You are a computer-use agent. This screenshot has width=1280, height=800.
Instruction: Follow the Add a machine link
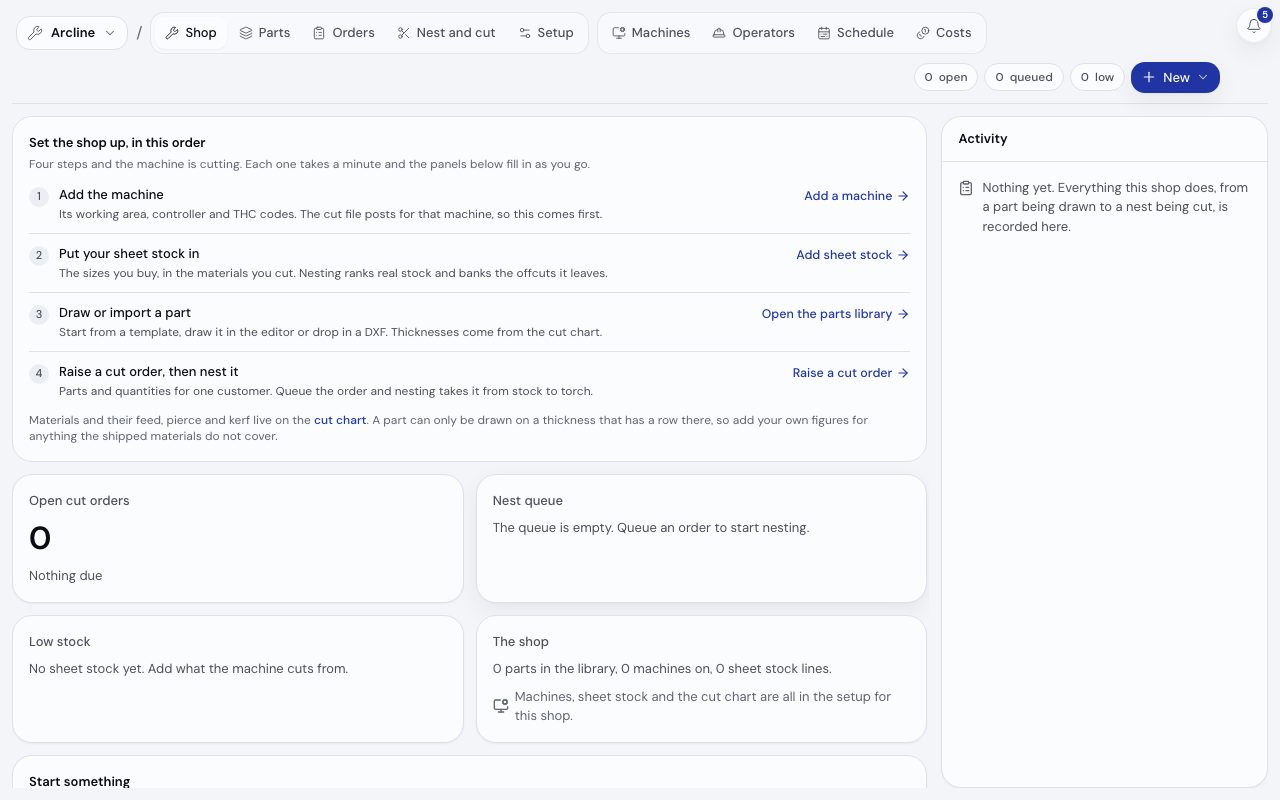[x=856, y=196]
